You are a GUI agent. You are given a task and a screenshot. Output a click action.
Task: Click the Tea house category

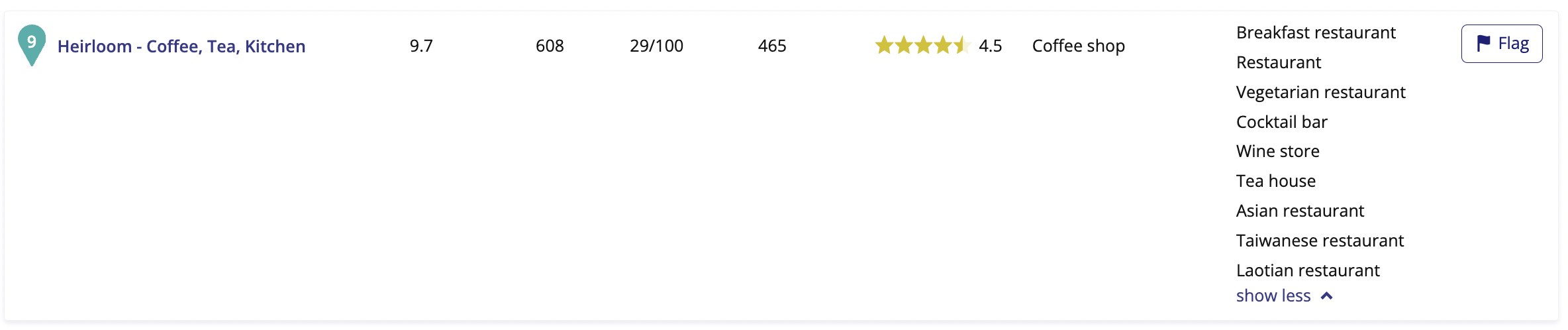pos(1275,181)
